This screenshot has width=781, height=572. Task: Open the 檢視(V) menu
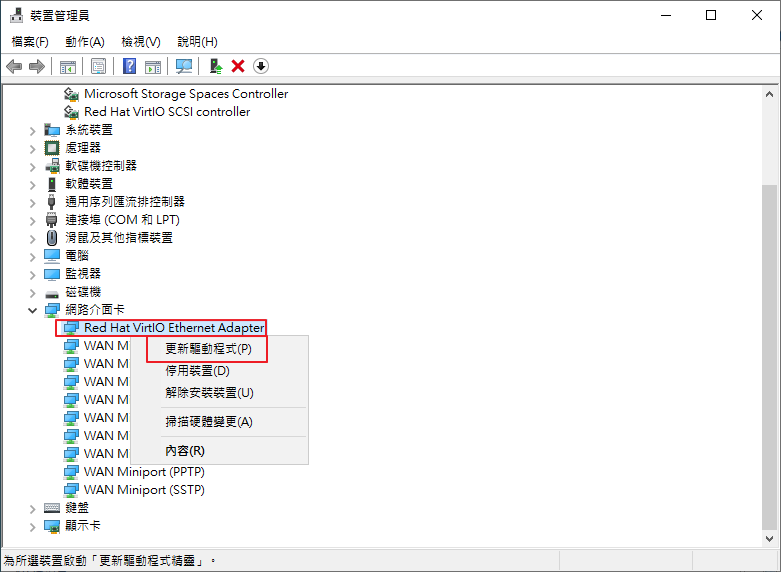click(140, 42)
